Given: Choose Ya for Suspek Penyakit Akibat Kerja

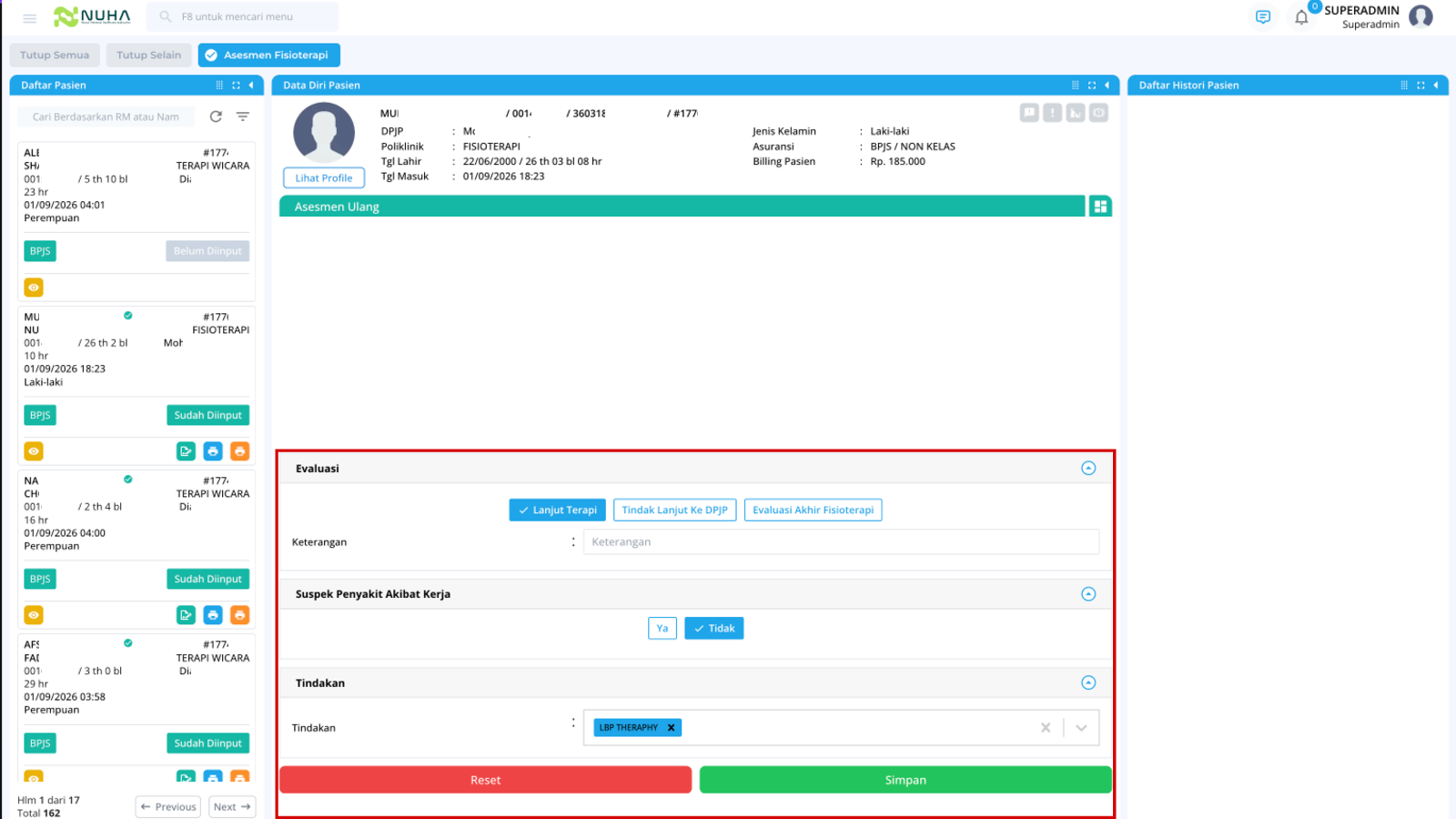Looking at the screenshot, I should [662, 629].
